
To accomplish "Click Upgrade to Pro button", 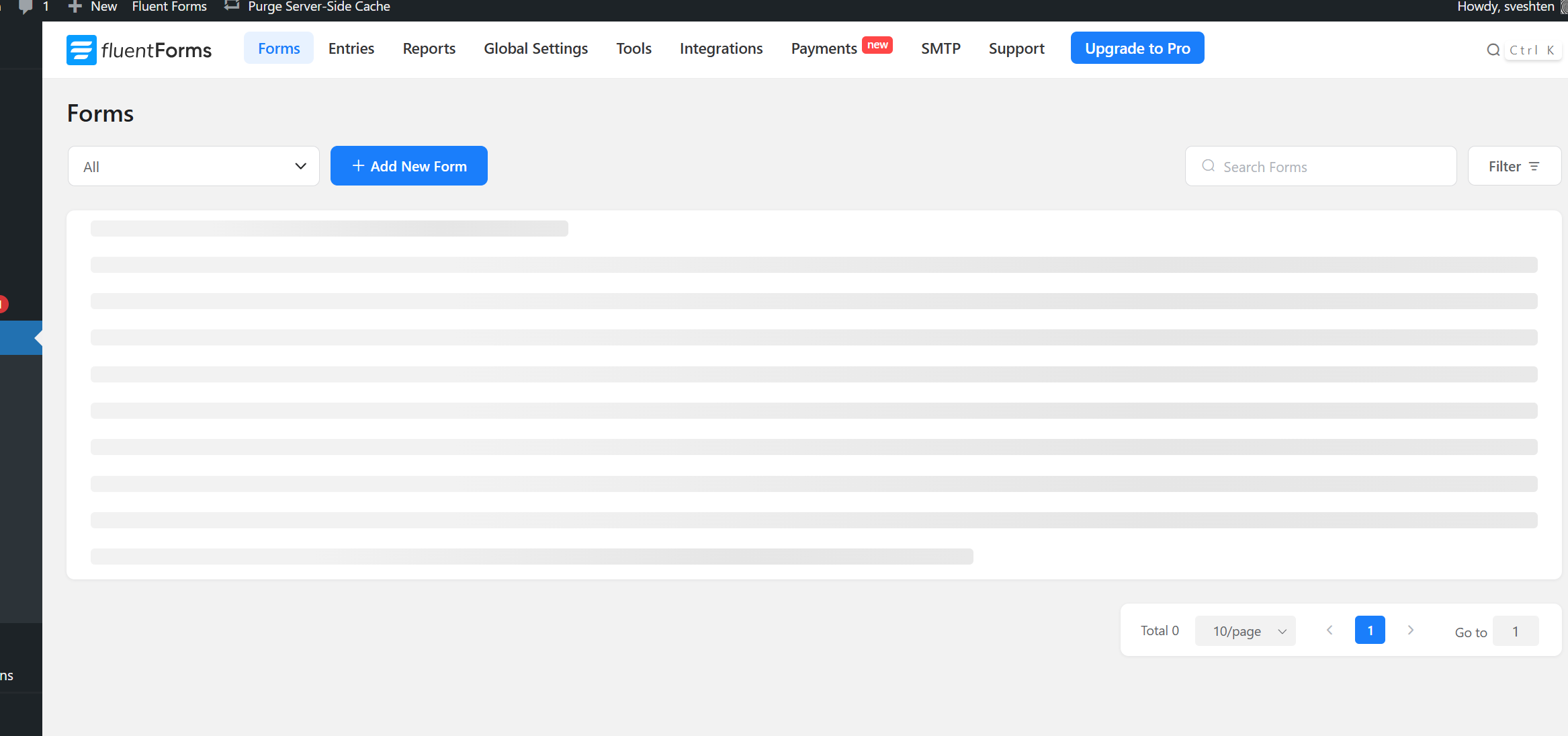I will (x=1137, y=48).
